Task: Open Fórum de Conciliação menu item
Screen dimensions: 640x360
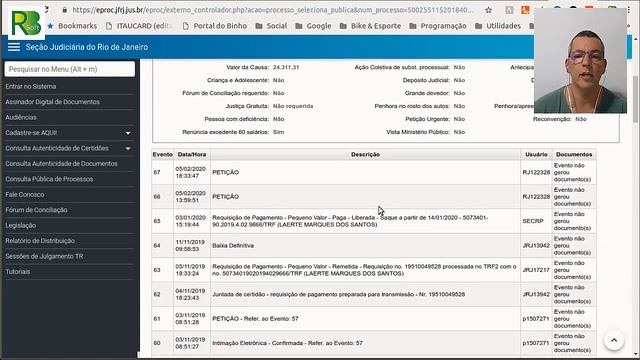Action: (x=36, y=210)
